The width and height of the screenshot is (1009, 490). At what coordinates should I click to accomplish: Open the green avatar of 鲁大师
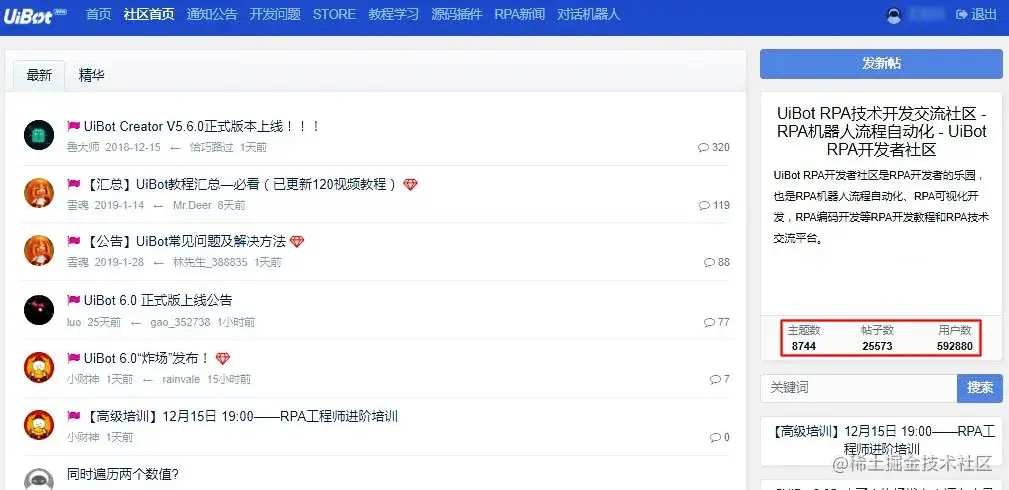39,135
